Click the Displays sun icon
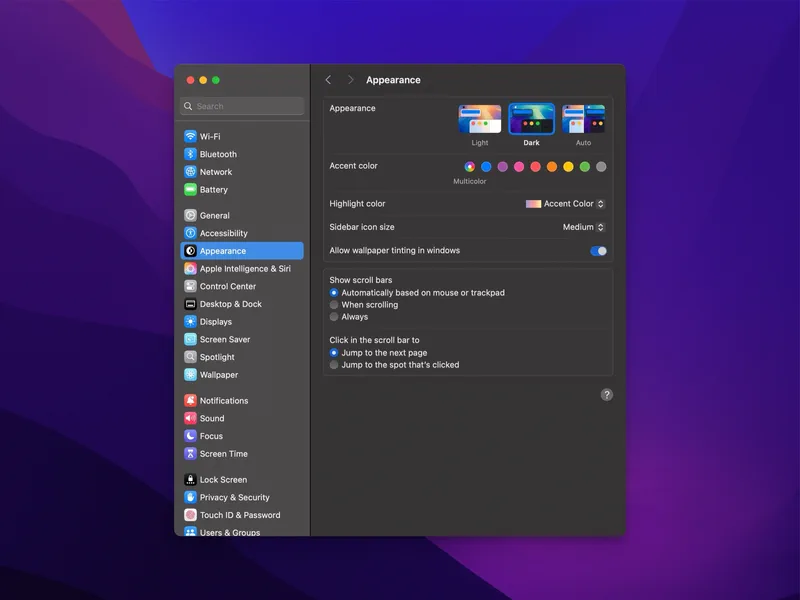The width and height of the screenshot is (800, 600). coord(190,321)
